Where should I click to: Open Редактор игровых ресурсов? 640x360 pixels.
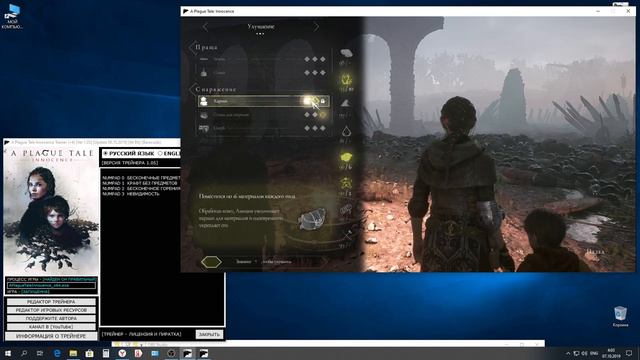tap(51, 310)
